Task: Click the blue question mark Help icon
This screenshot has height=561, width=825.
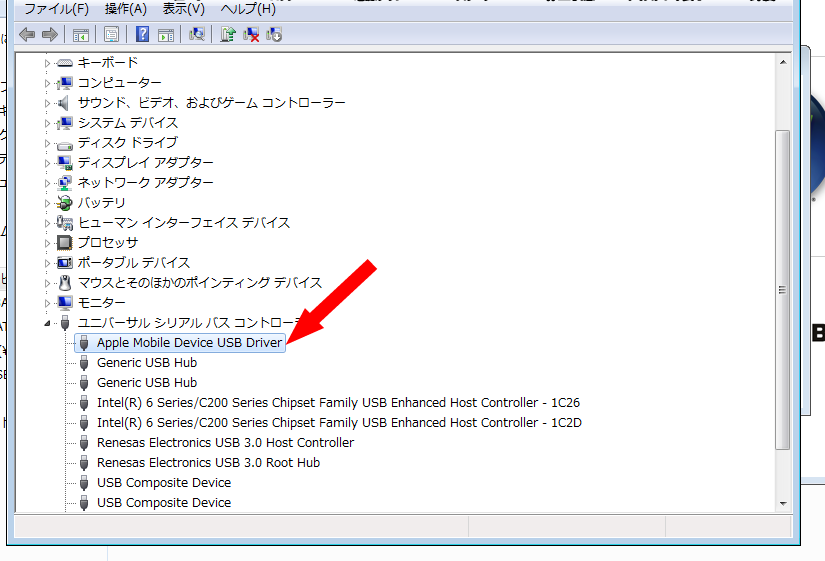Action: pyautogui.click(x=142, y=35)
